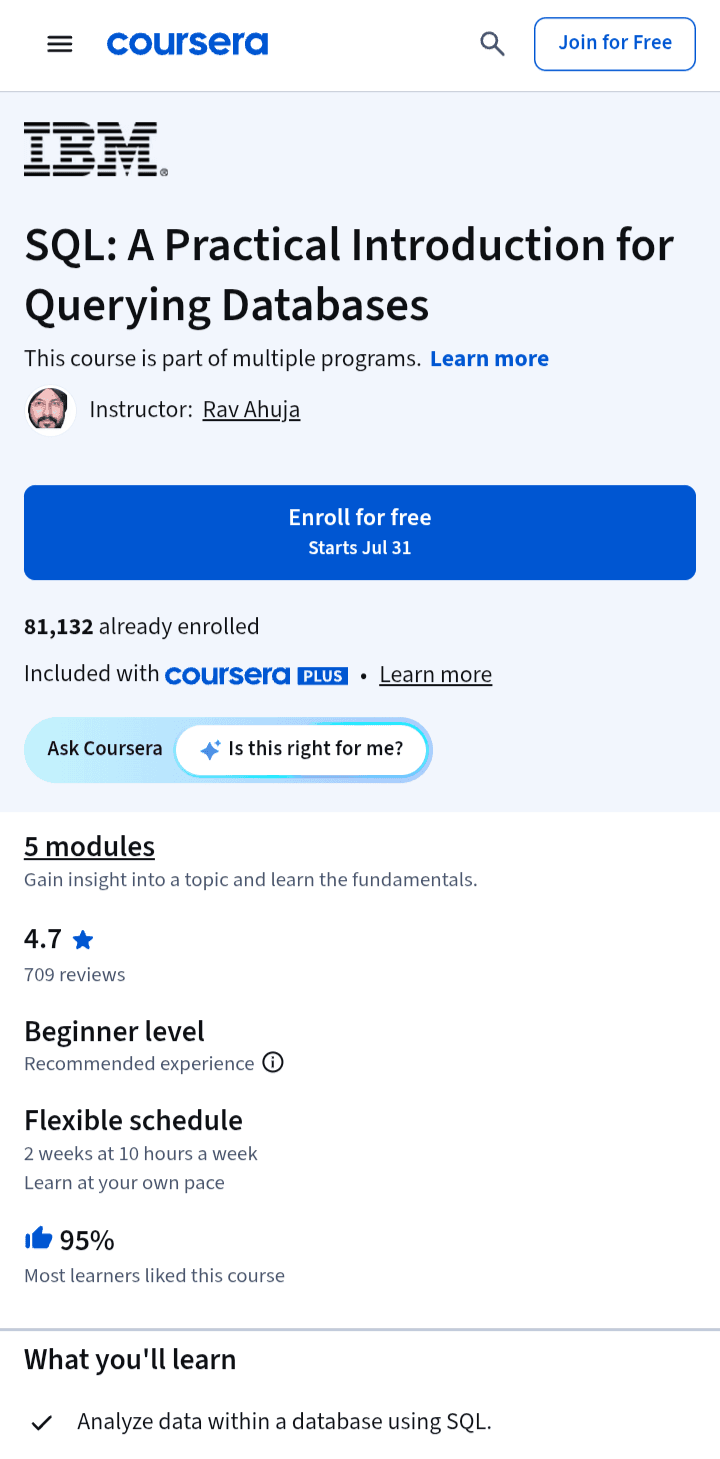Click the IBM partner logo

(x=96, y=149)
